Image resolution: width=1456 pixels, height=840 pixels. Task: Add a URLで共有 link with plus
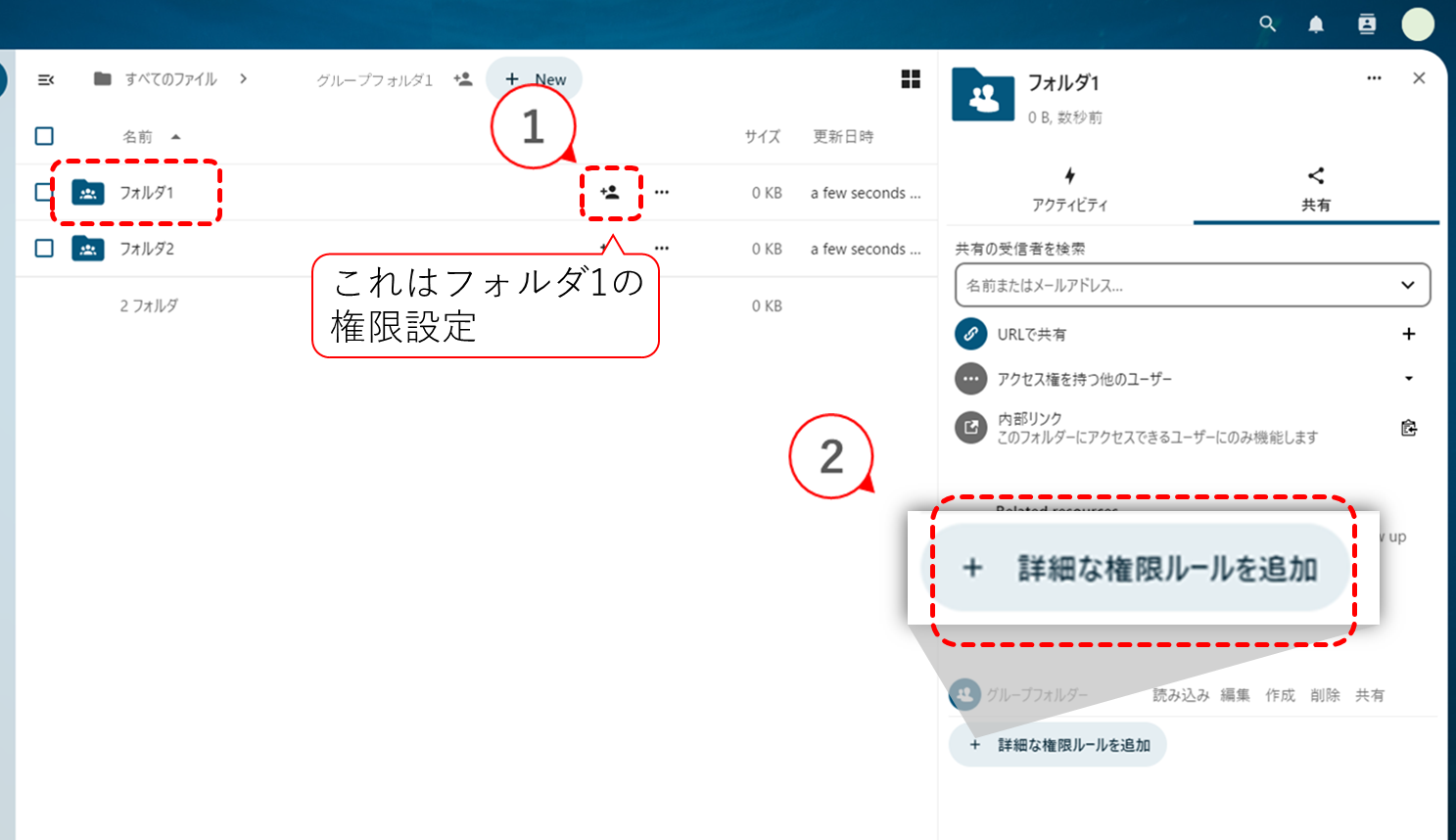click(x=1408, y=334)
